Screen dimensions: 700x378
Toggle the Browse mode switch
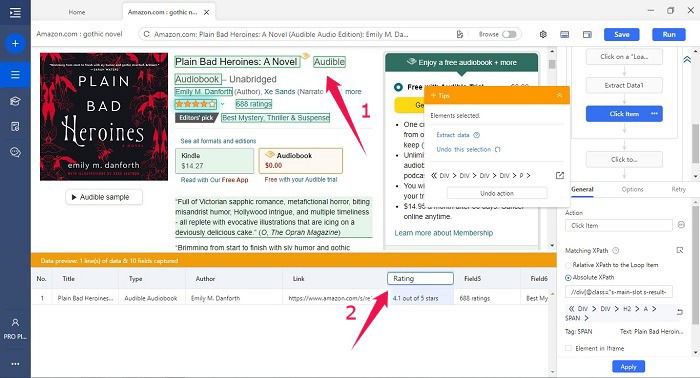pyautogui.click(x=509, y=34)
